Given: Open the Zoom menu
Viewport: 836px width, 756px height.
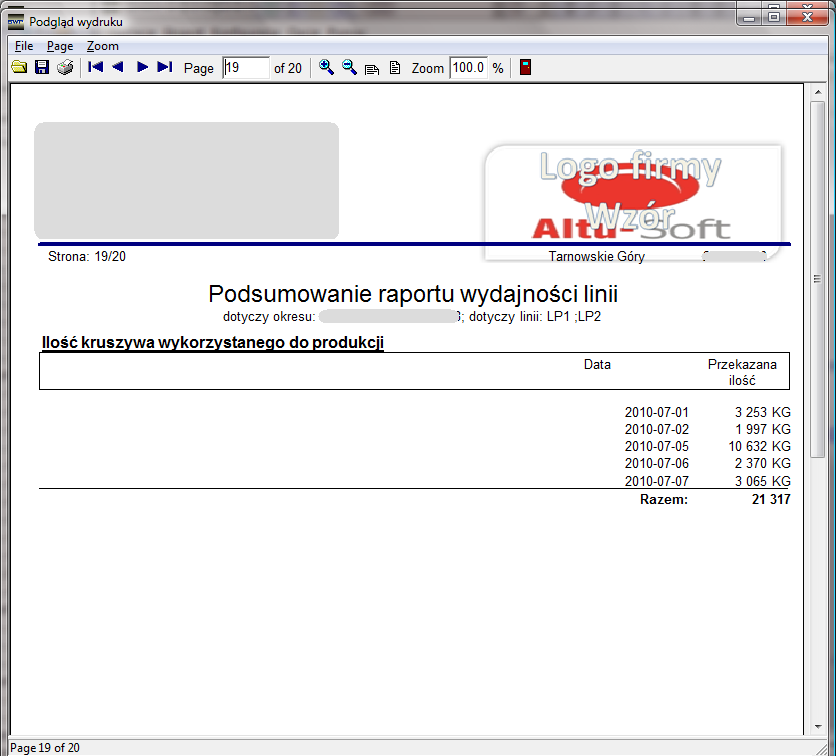Looking at the screenshot, I should tap(102, 46).
